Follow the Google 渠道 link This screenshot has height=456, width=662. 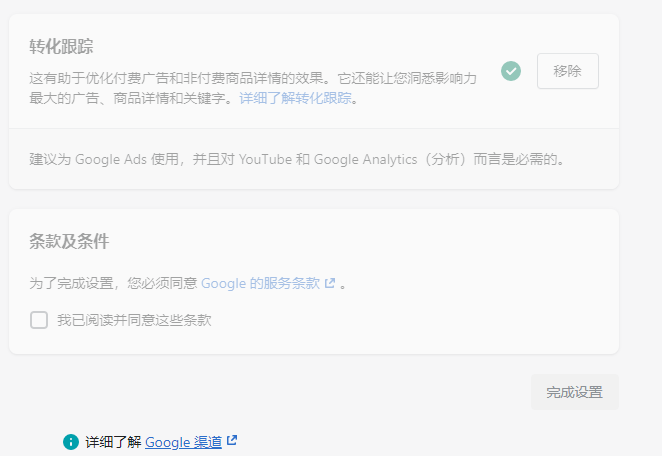click(183, 441)
